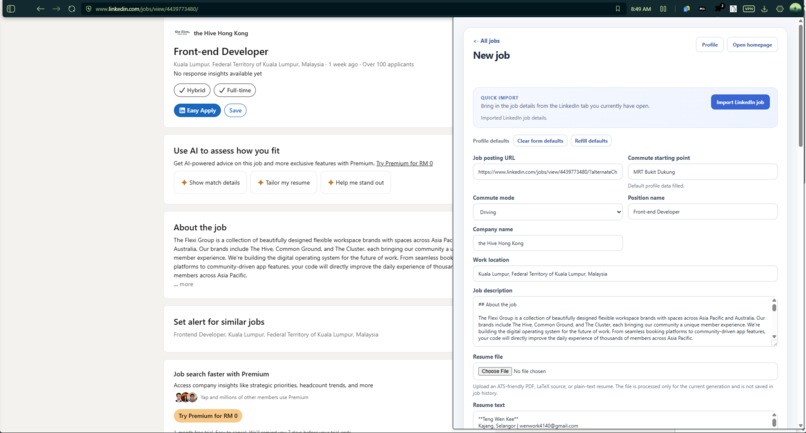Open the hexagon menu icon in toolbar

coord(780,9)
